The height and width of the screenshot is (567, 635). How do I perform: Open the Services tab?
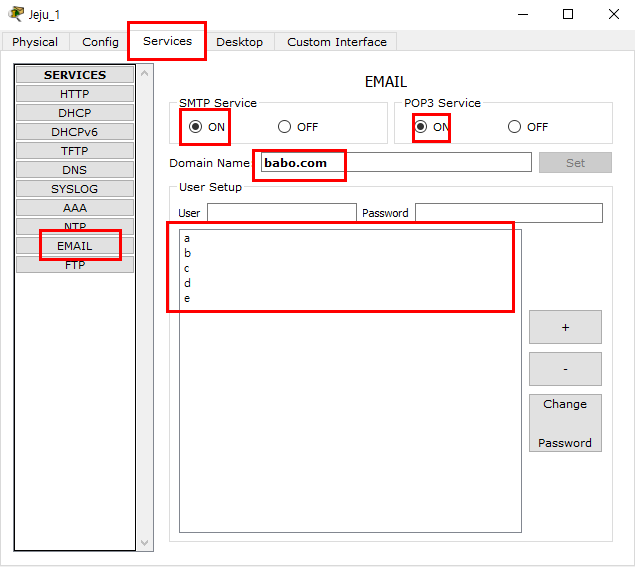point(167,41)
